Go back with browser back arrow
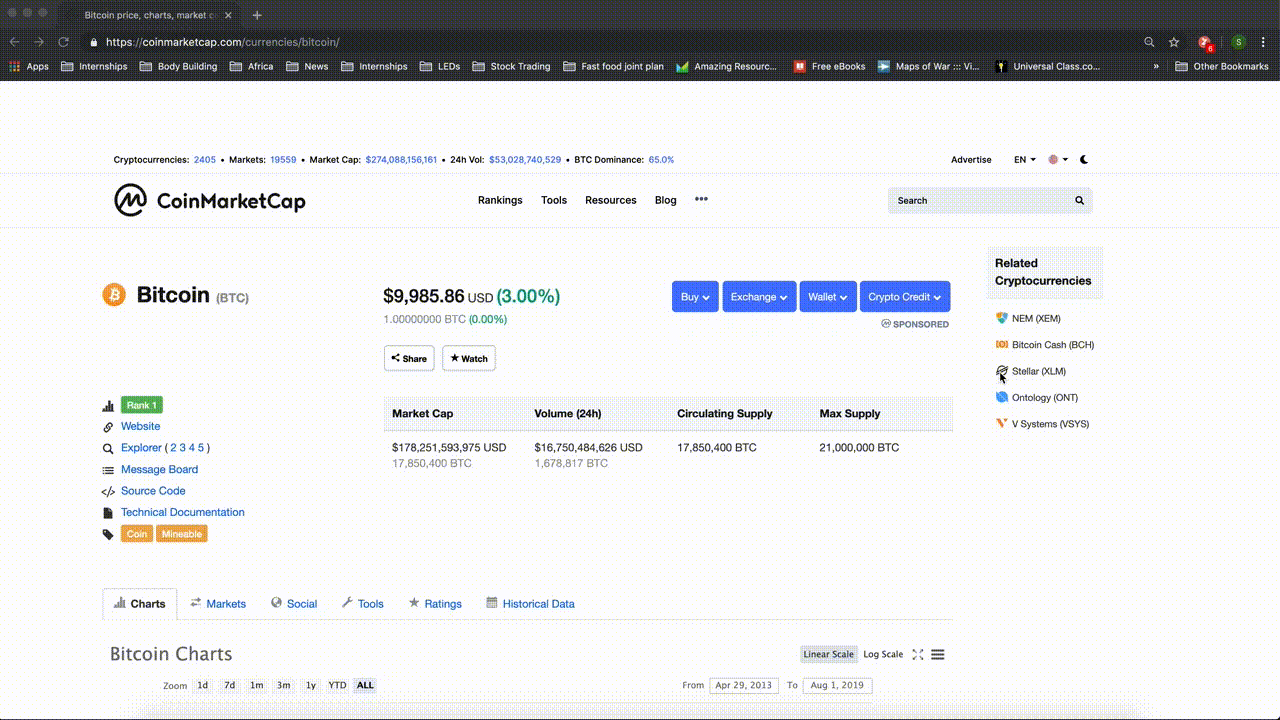The image size is (1280, 720). click(15, 42)
